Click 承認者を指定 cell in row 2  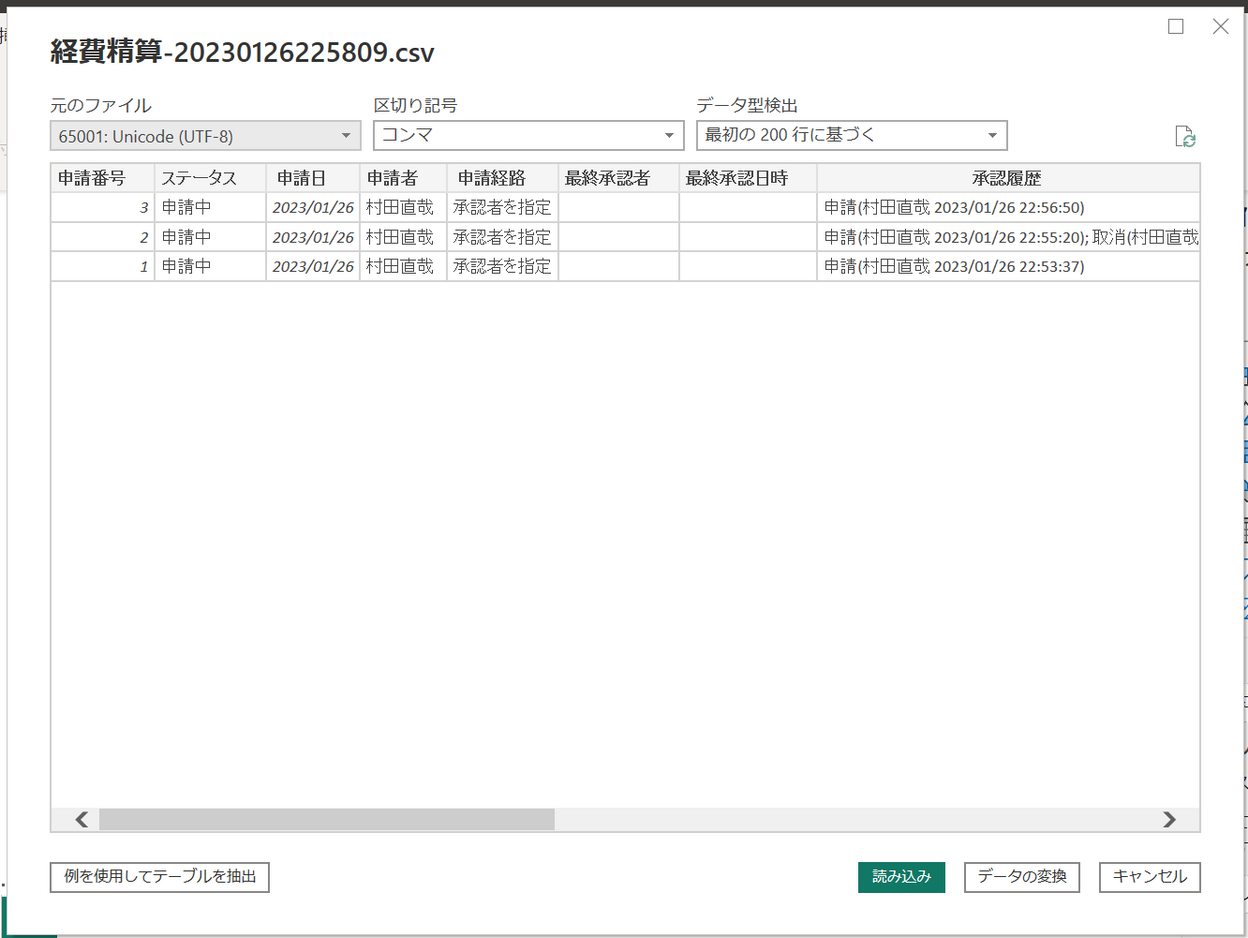click(502, 237)
